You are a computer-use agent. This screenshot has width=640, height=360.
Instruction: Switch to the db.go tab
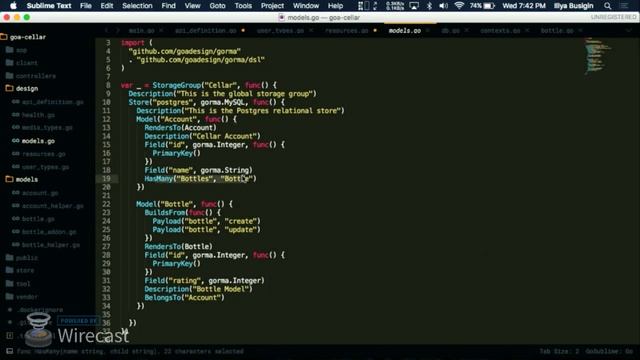[451, 31]
